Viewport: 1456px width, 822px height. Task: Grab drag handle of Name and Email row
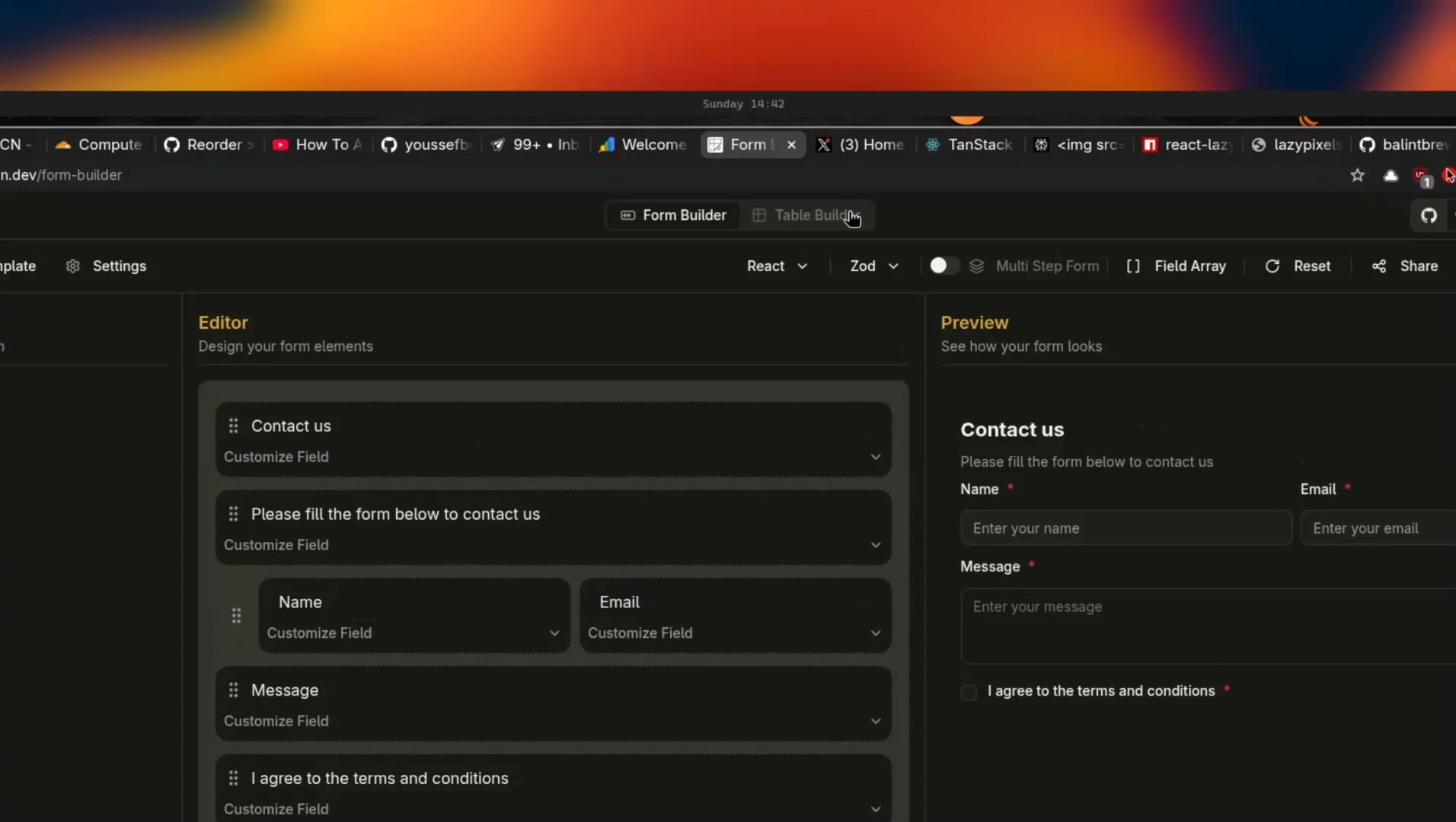pos(236,615)
